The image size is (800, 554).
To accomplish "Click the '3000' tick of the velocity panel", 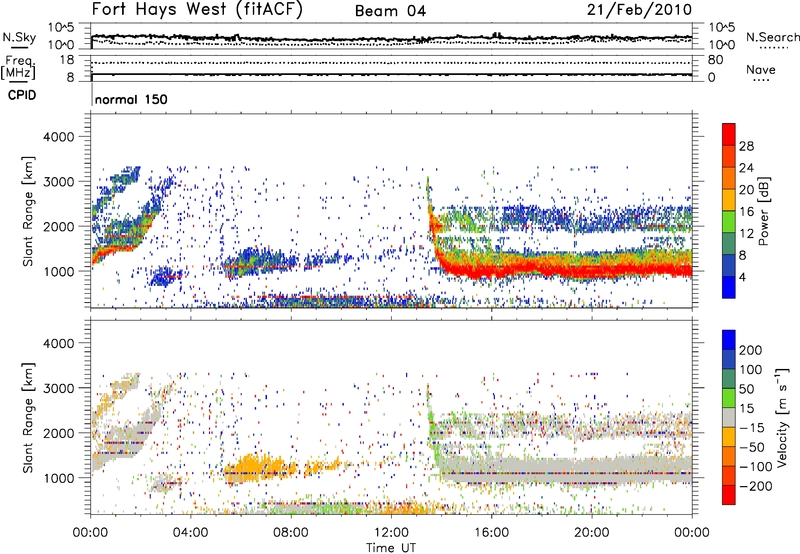I will [x=58, y=388].
